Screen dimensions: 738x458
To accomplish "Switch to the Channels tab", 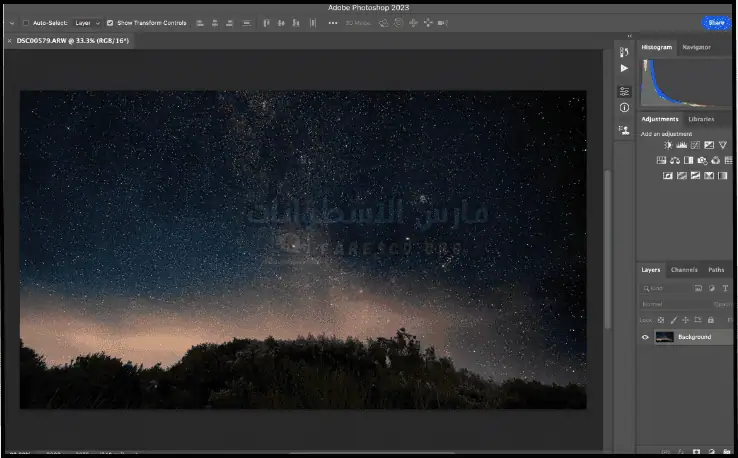I will click(x=684, y=270).
